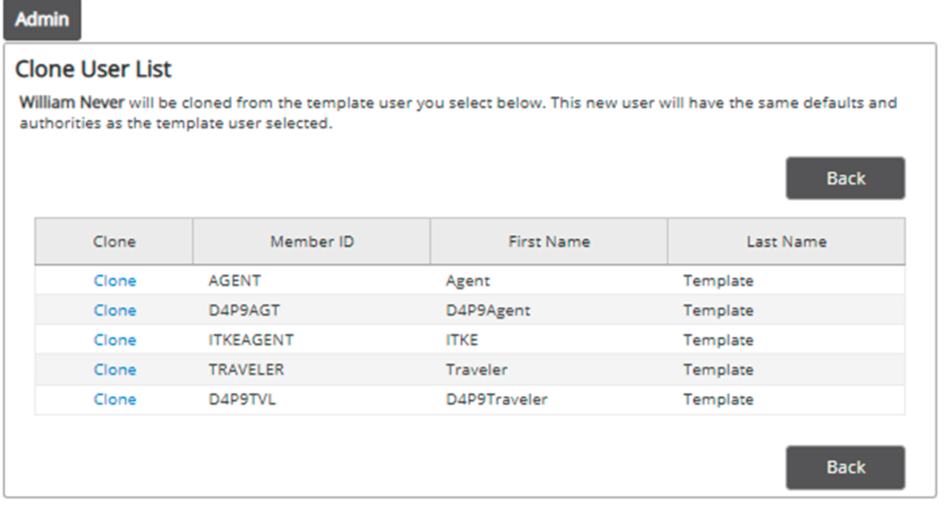Sort by the Last Name column header
The image size is (945, 506).
click(x=786, y=242)
